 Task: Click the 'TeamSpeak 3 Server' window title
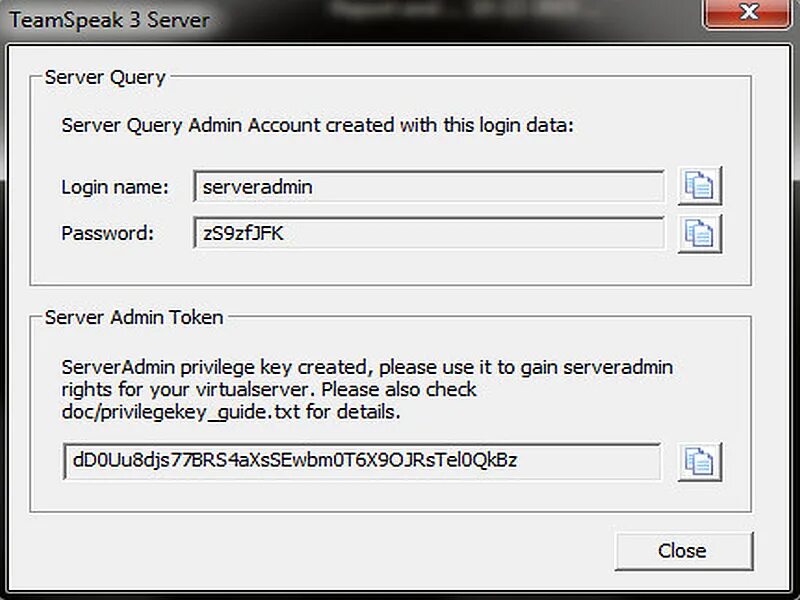click(110, 20)
